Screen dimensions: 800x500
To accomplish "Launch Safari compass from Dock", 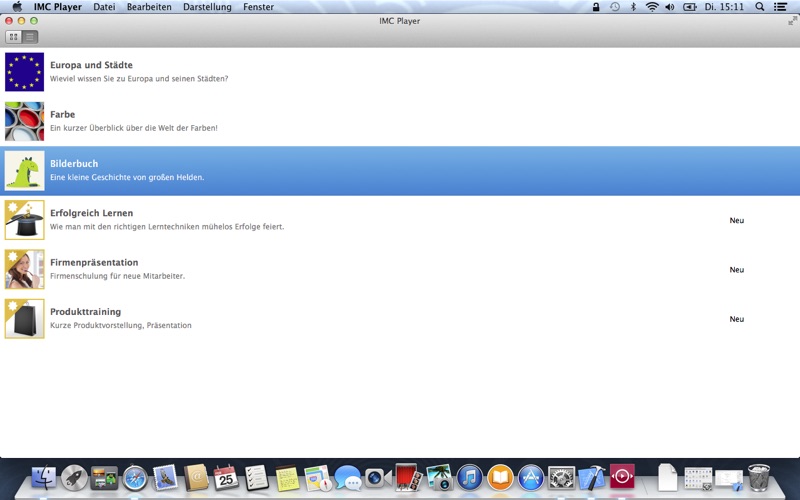I will 135,478.
